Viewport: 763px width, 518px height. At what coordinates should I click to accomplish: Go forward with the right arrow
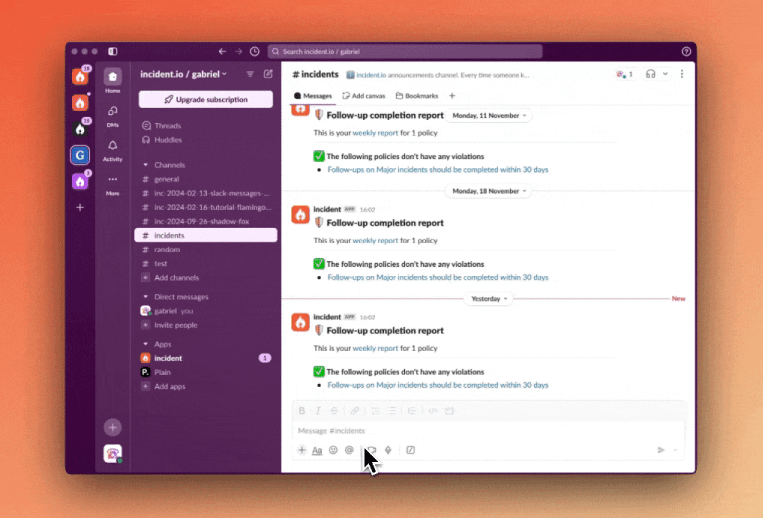click(238, 51)
